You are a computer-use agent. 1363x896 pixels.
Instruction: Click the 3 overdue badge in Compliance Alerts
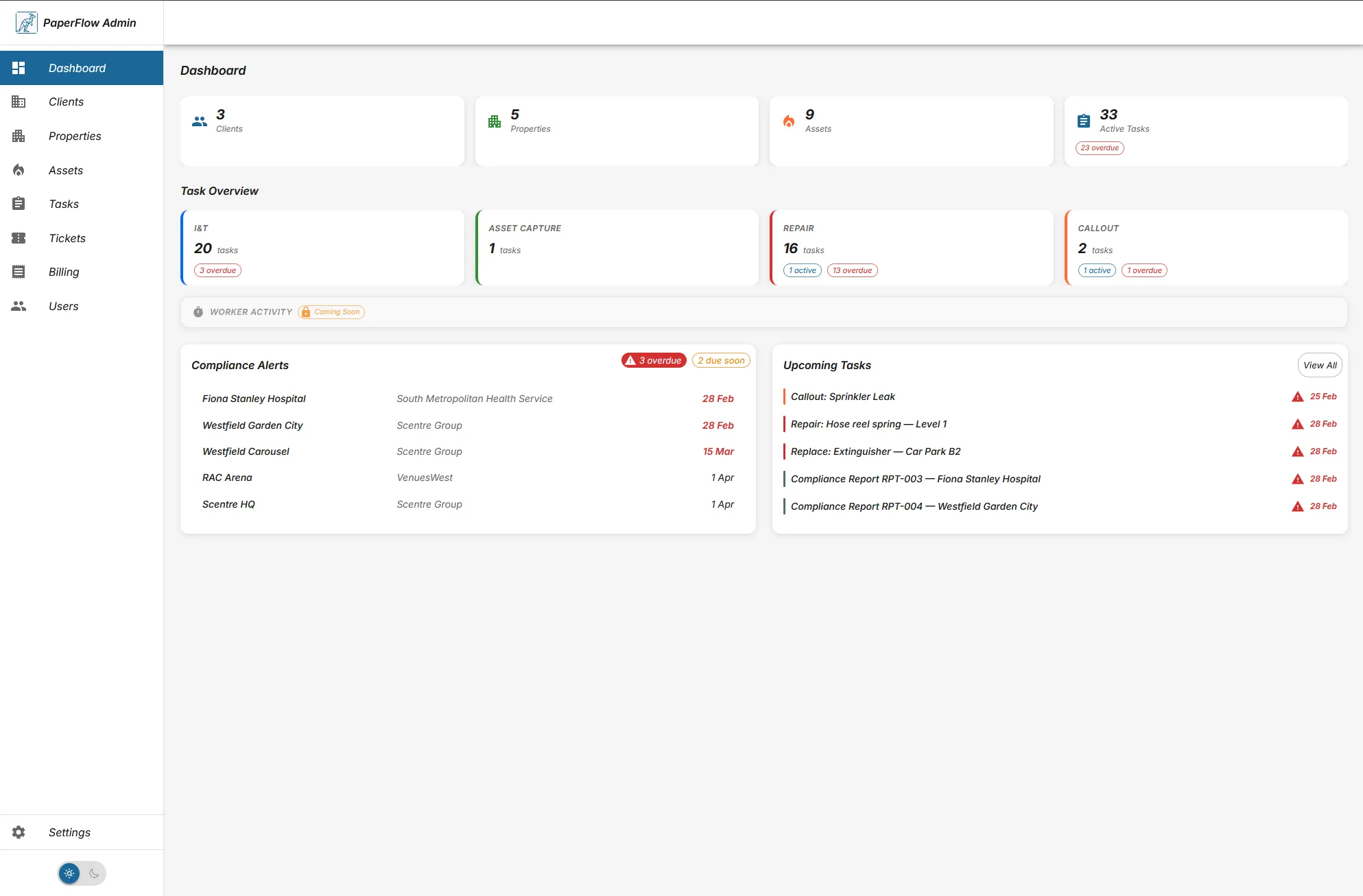[654, 360]
